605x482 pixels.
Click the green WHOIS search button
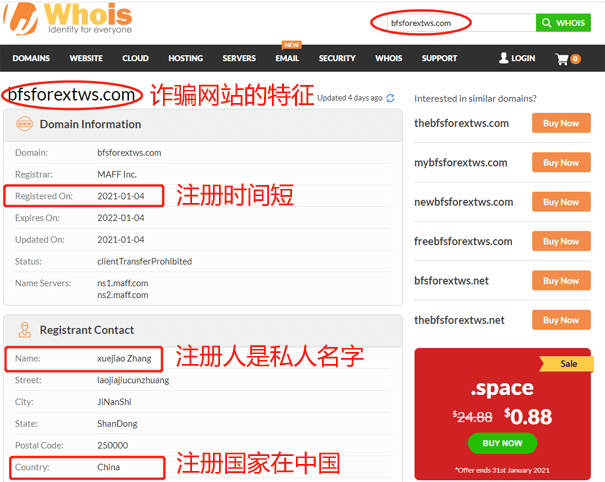coord(563,23)
